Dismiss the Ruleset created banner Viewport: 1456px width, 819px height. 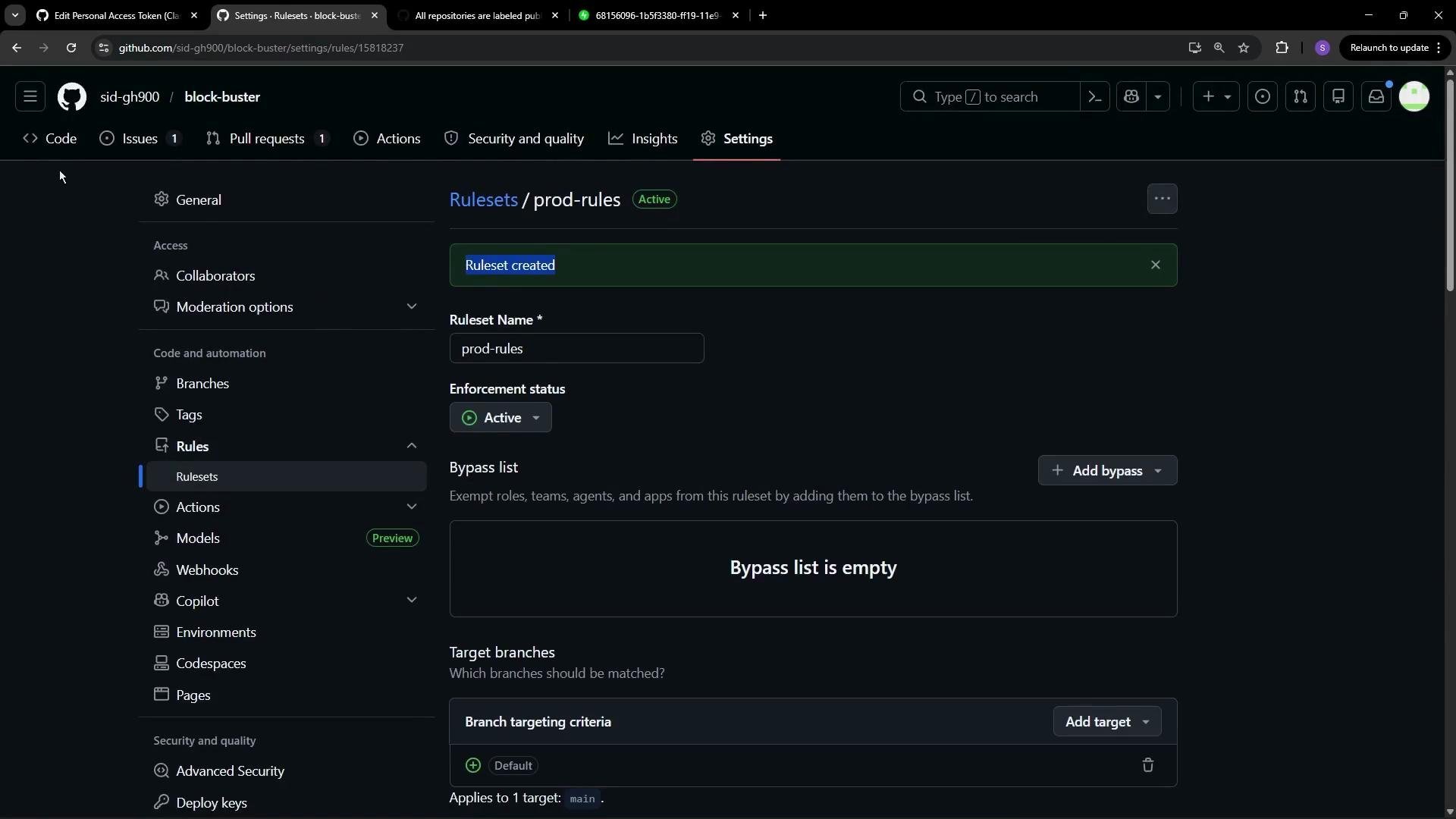tap(1156, 265)
